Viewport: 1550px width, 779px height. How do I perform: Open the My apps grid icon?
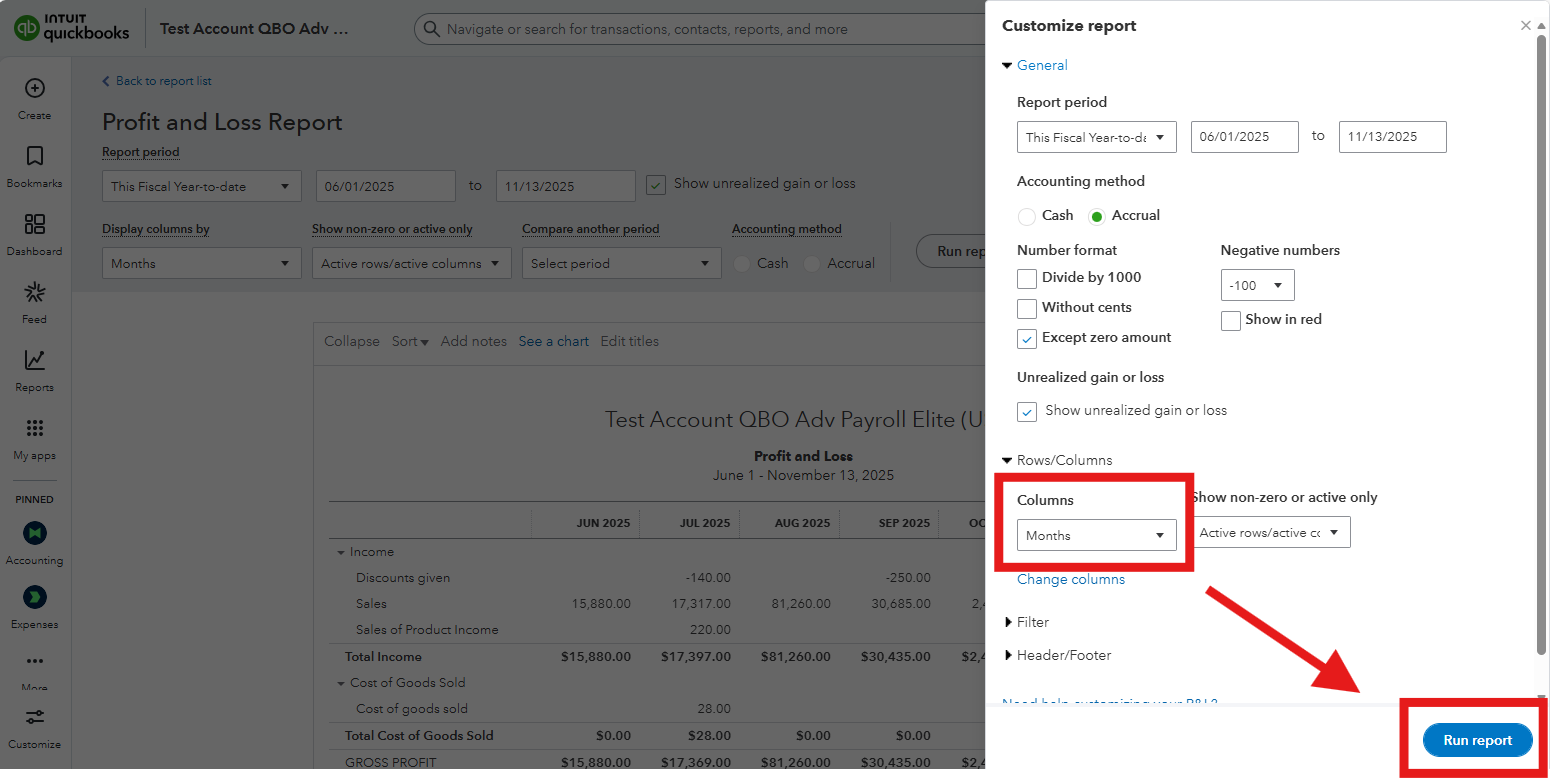35,429
